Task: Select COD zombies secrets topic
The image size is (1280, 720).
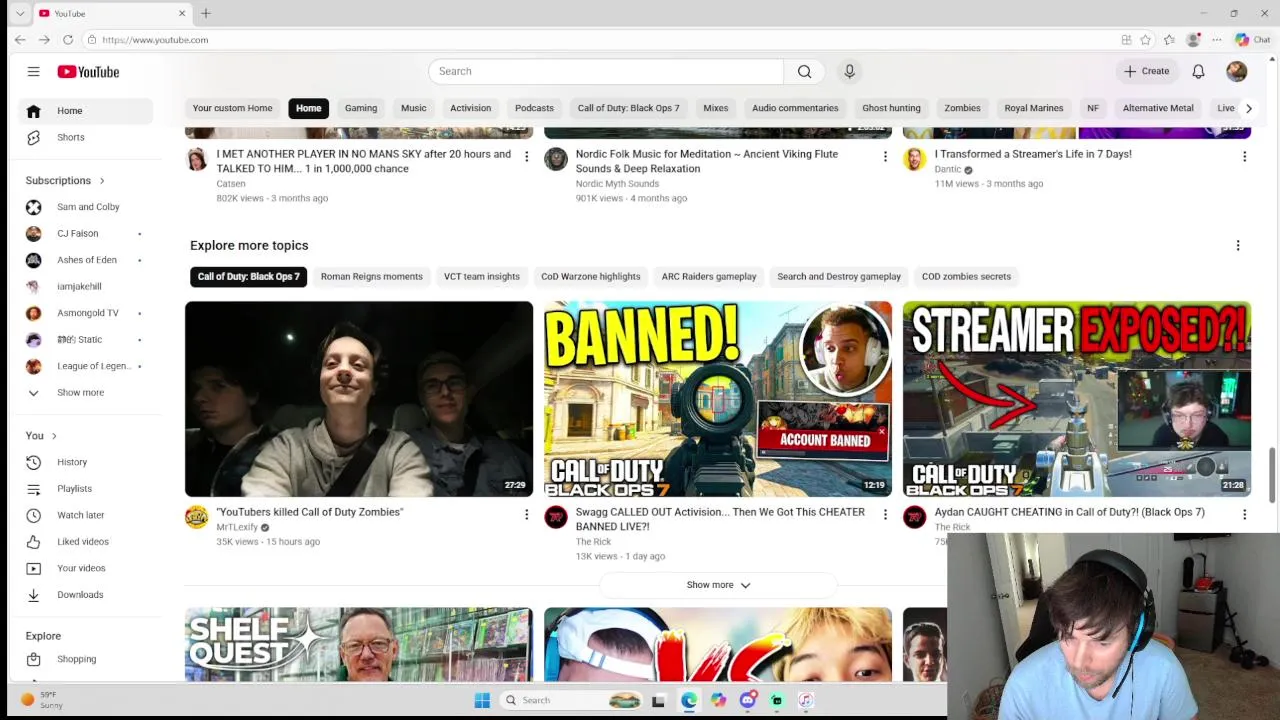Action: click(x=966, y=277)
